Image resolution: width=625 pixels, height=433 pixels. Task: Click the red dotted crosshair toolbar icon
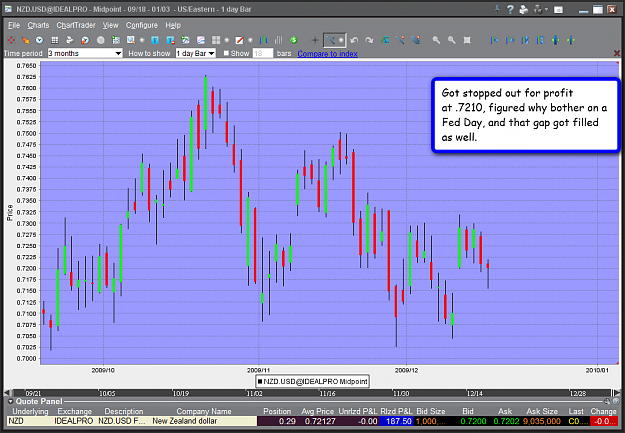pos(11,40)
